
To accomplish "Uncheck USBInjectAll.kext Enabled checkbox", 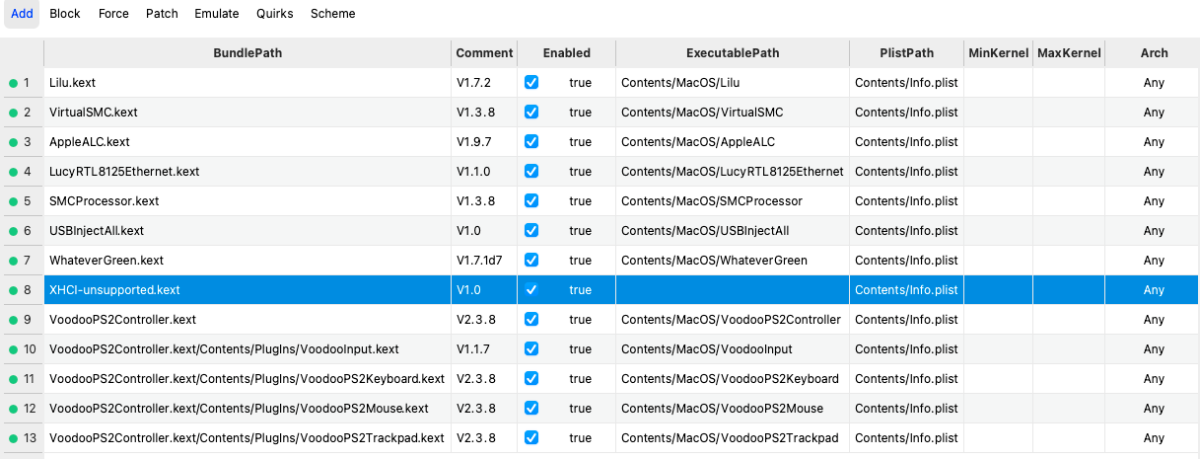I will coord(531,231).
